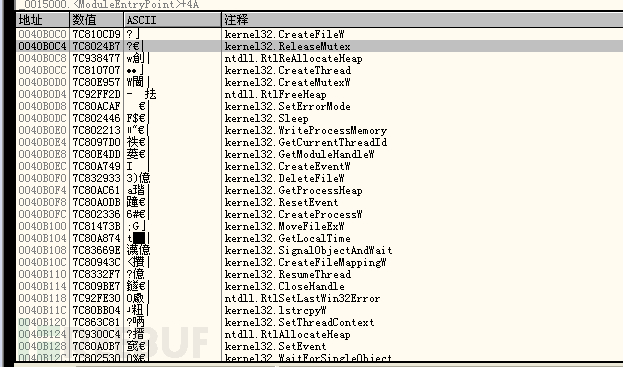Screen dimensions: 623x367
Task: Click value 7C8024B7
Action: pyautogui.click(x=97, y=46)
